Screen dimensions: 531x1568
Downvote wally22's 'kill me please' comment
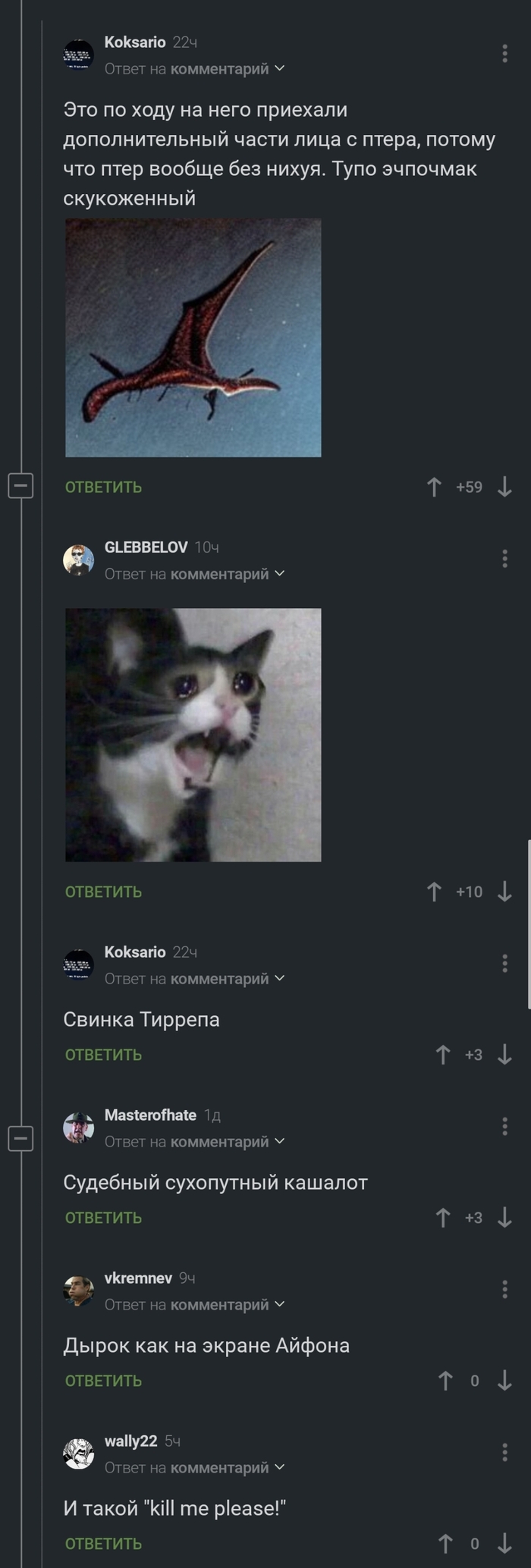click(504, 1543)
